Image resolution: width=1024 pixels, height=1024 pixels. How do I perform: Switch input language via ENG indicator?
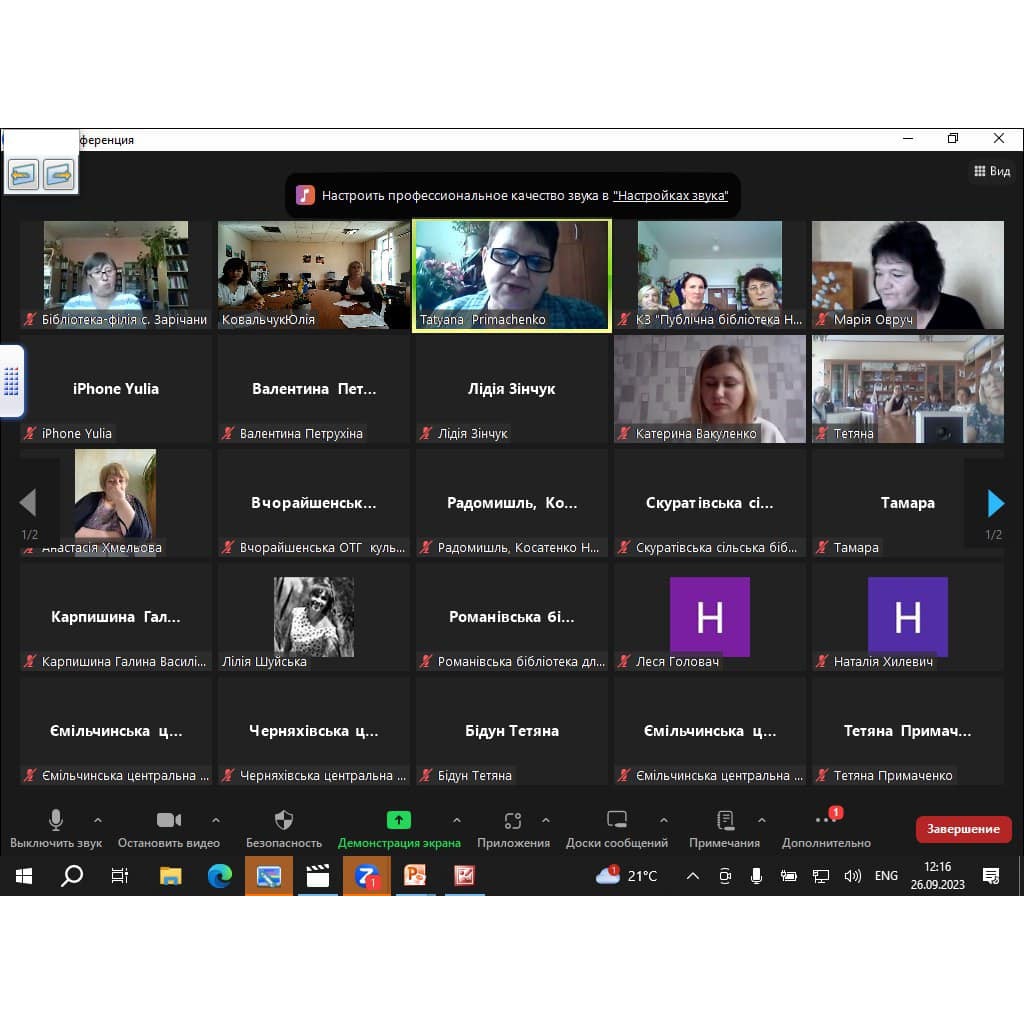click(x=886, y=876)
